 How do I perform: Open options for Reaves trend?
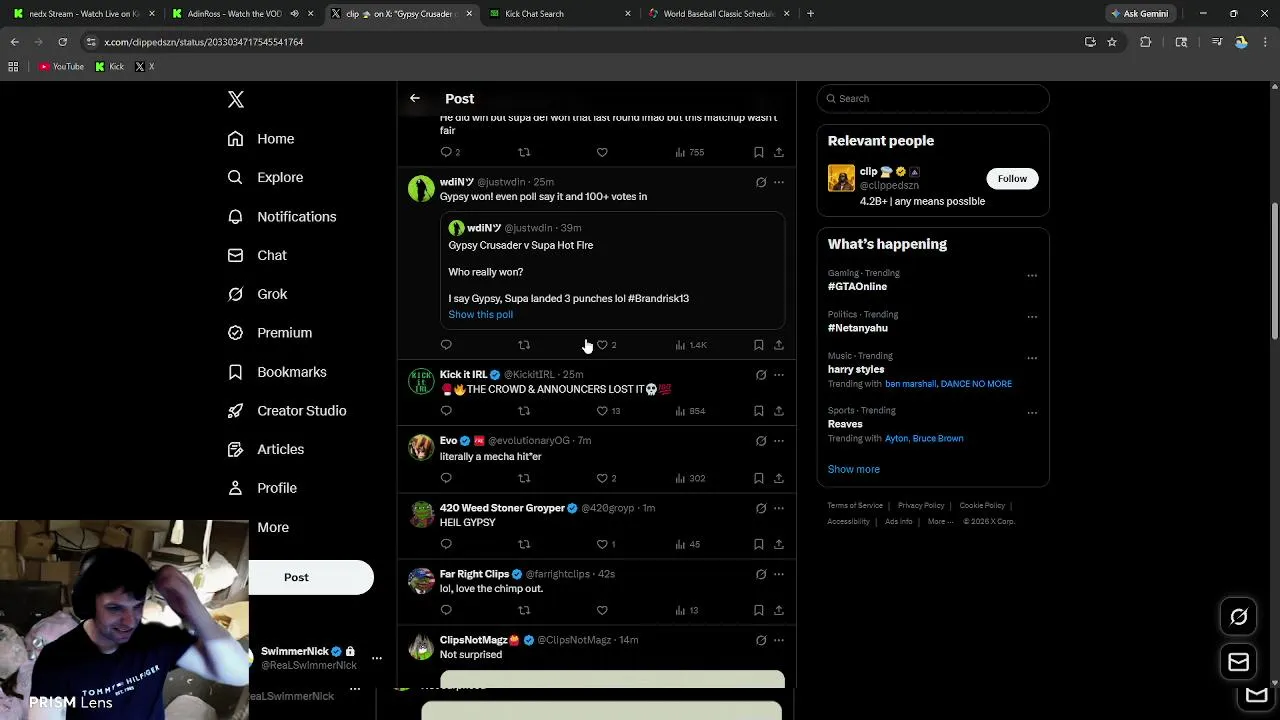point(1032,413)
